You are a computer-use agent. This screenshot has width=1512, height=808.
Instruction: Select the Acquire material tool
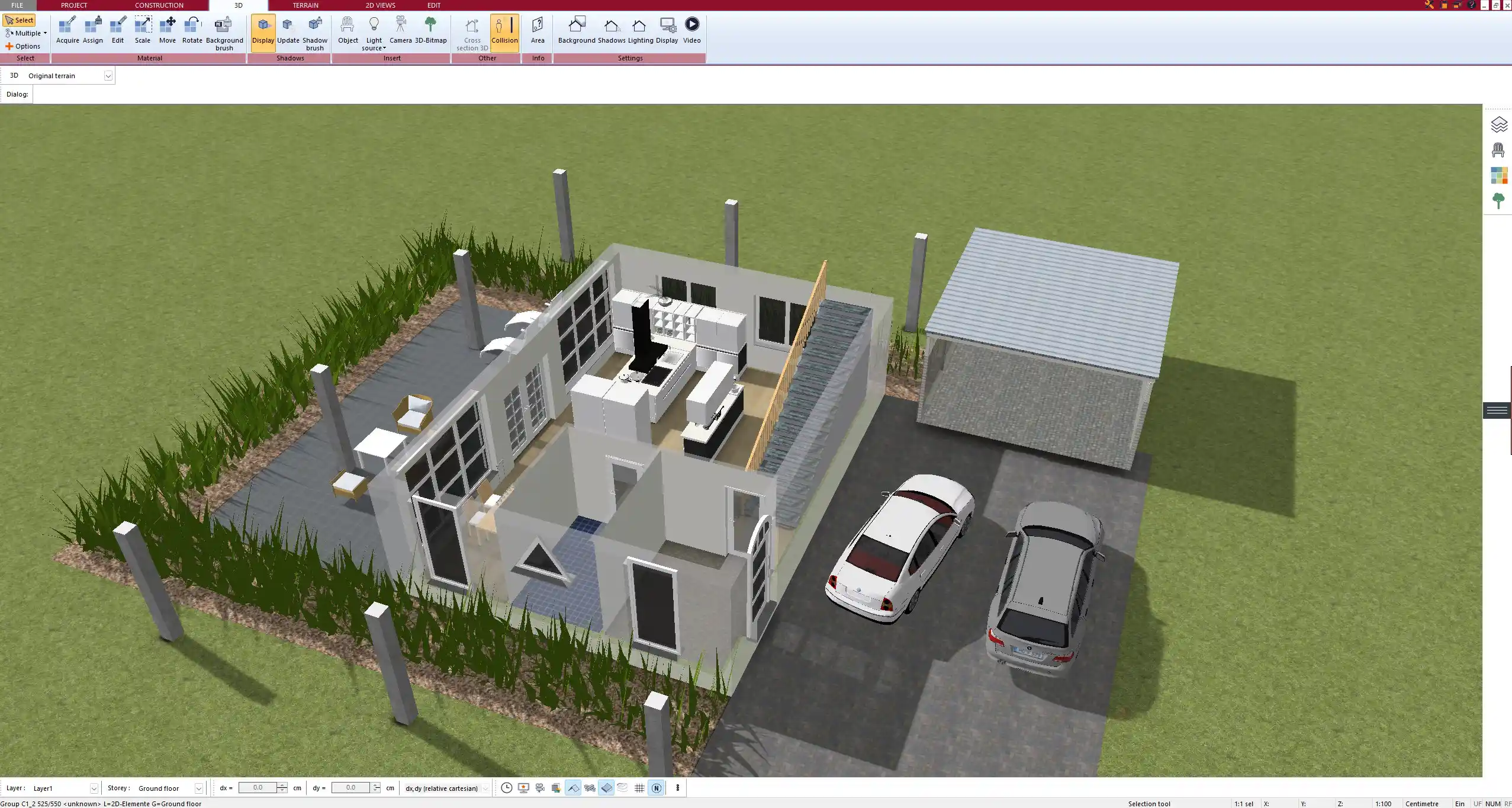[x=67, y=28]
